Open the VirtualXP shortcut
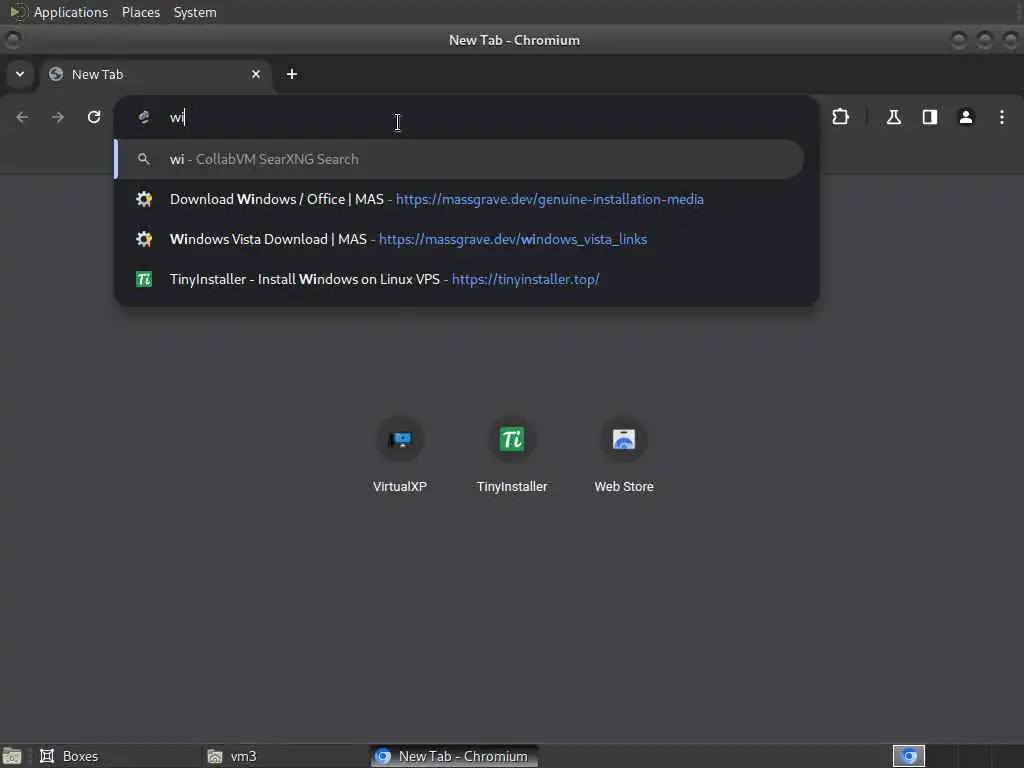 400,455
